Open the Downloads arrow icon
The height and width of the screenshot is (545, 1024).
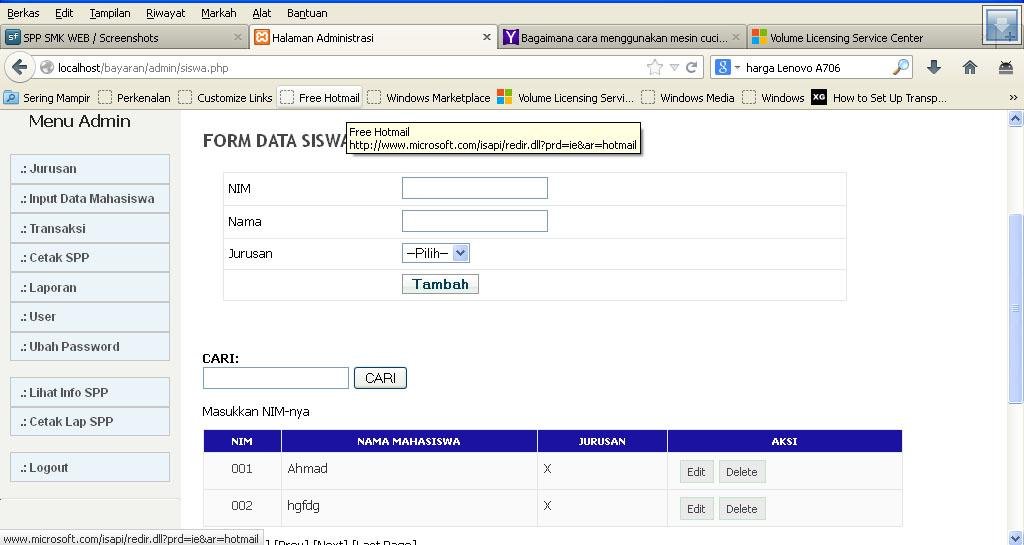point(935,67)
